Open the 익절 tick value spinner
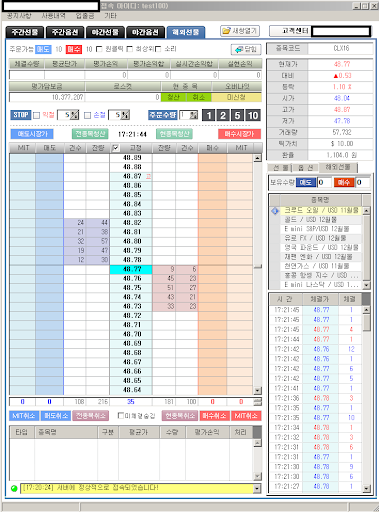 click(75, 115)
